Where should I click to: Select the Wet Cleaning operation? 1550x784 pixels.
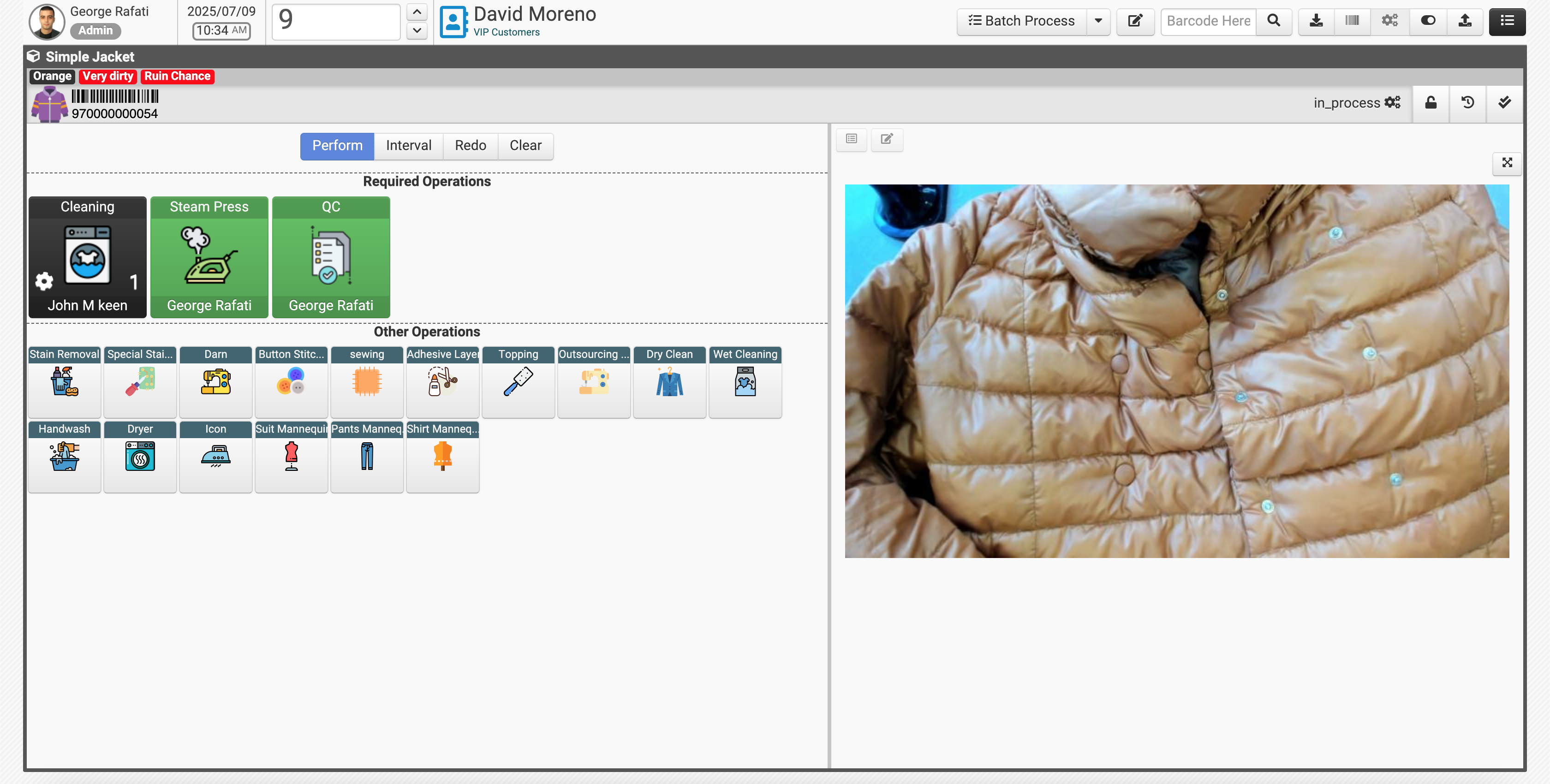coord(745,382)
